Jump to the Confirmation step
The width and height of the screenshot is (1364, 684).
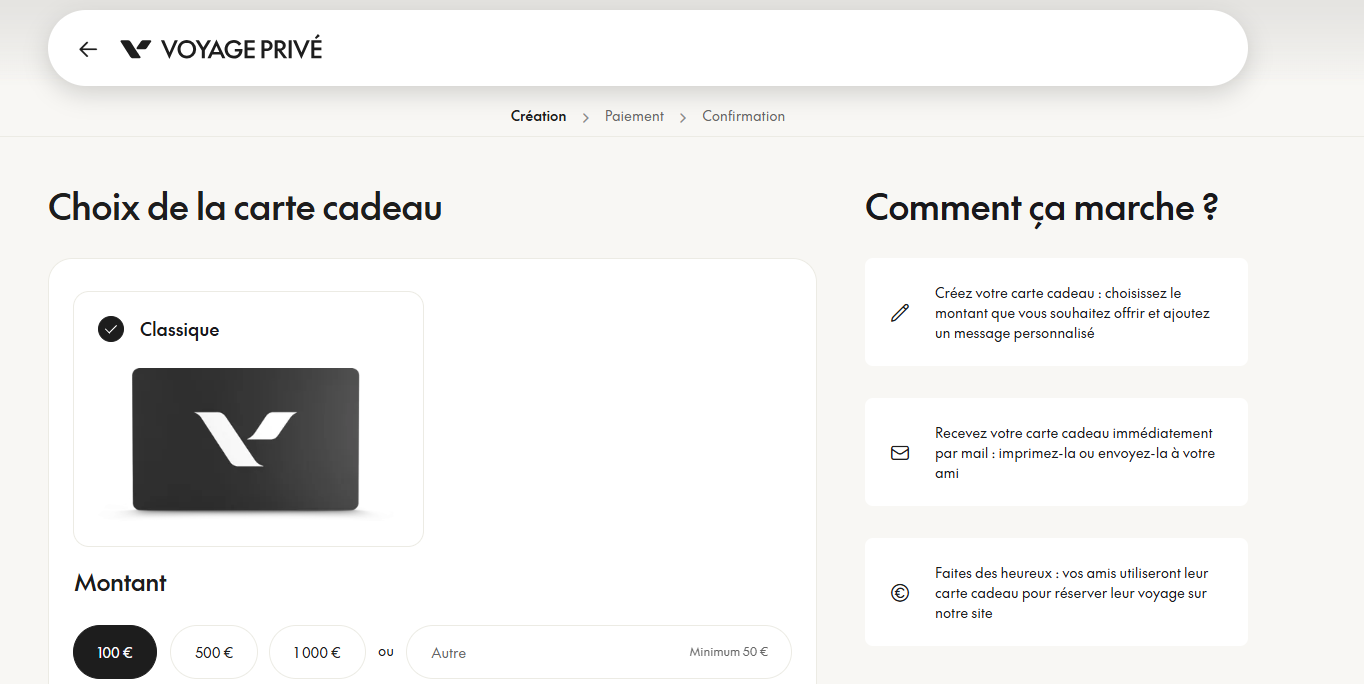743,116
